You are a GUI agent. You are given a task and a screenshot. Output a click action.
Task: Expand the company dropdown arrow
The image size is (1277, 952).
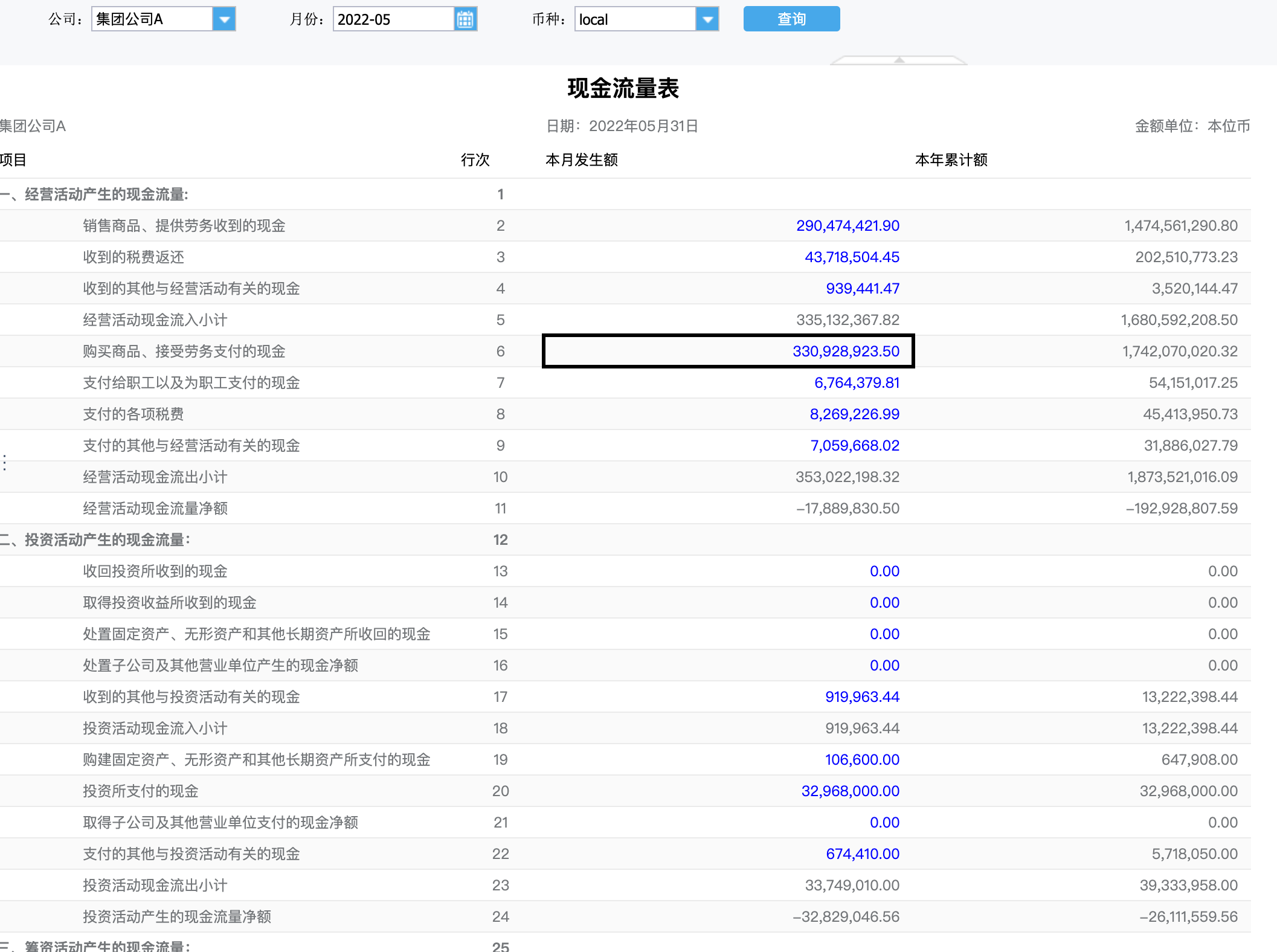click(224, 19)
